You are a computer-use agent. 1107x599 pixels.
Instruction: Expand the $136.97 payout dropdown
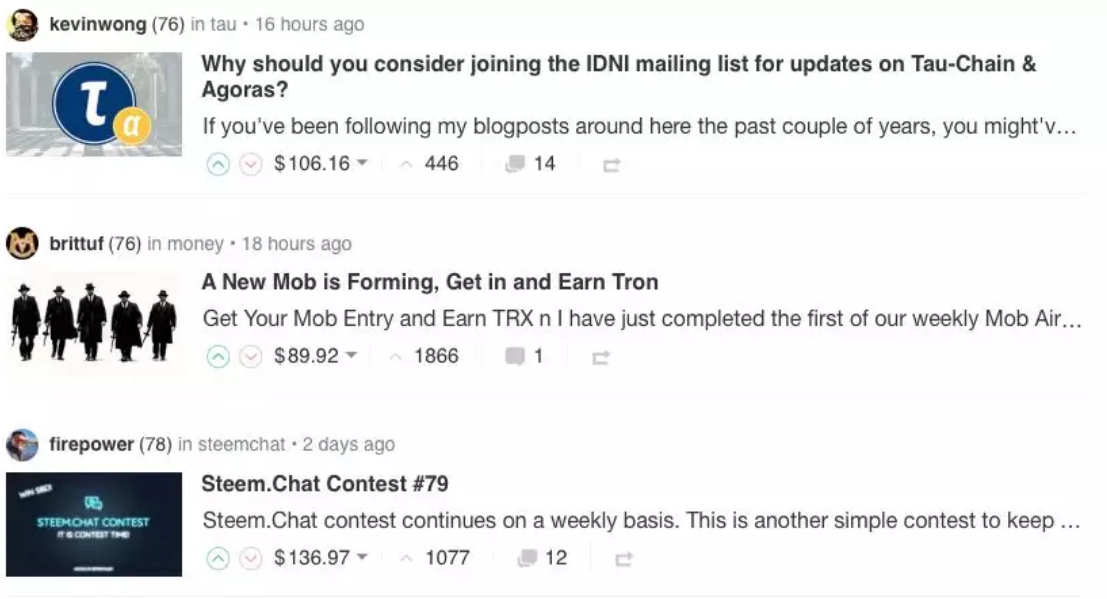click(321, 558)
